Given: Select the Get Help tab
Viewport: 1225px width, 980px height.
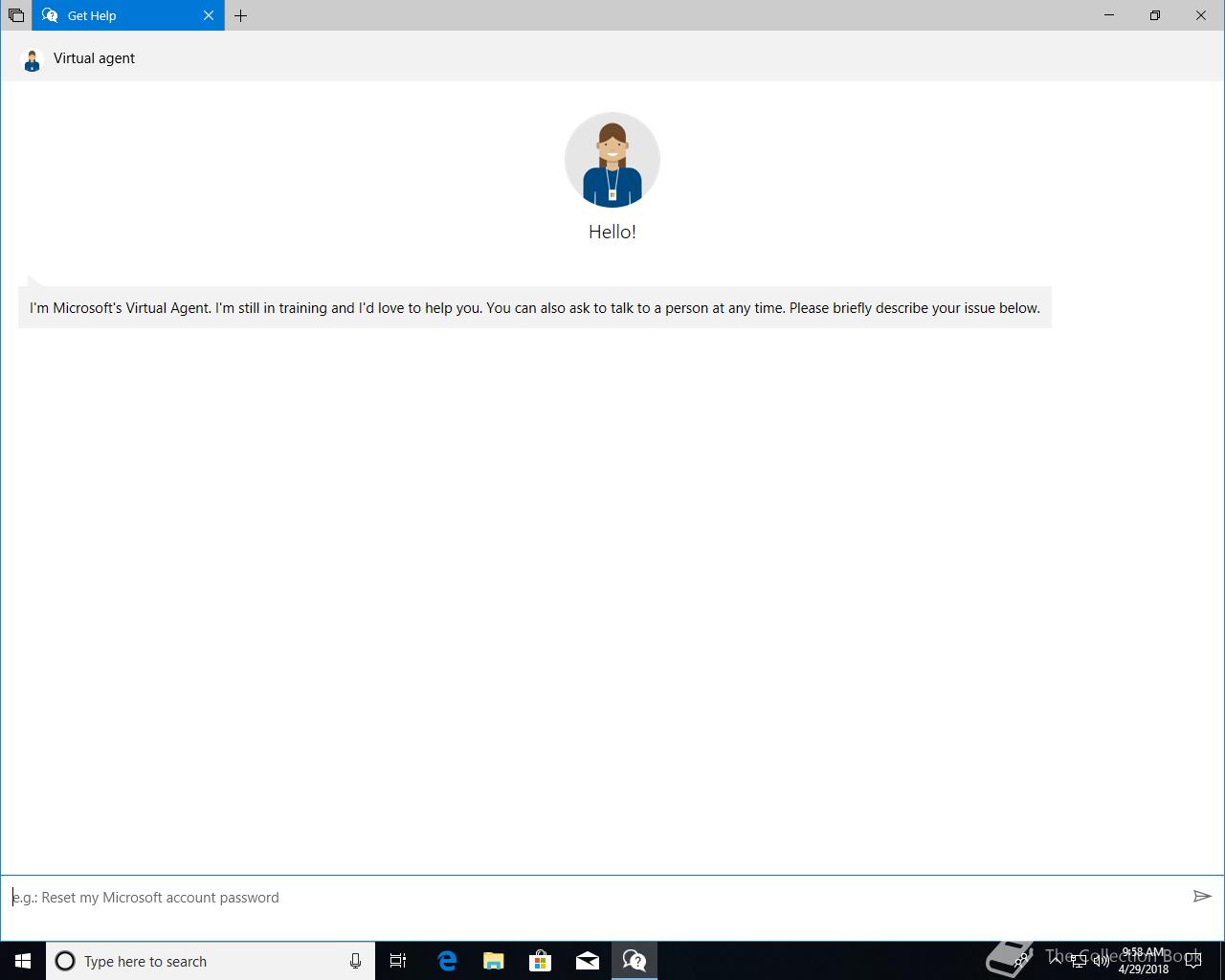Looking at the screenshot, I should [x=128, y=15].
